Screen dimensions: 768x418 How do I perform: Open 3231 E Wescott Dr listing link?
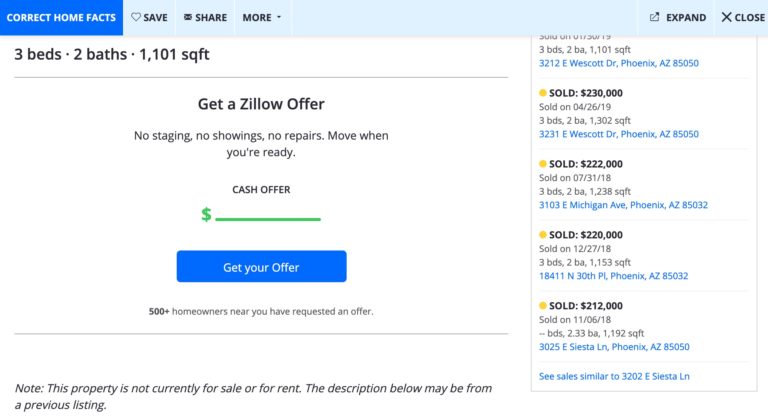tap(619, 134)
